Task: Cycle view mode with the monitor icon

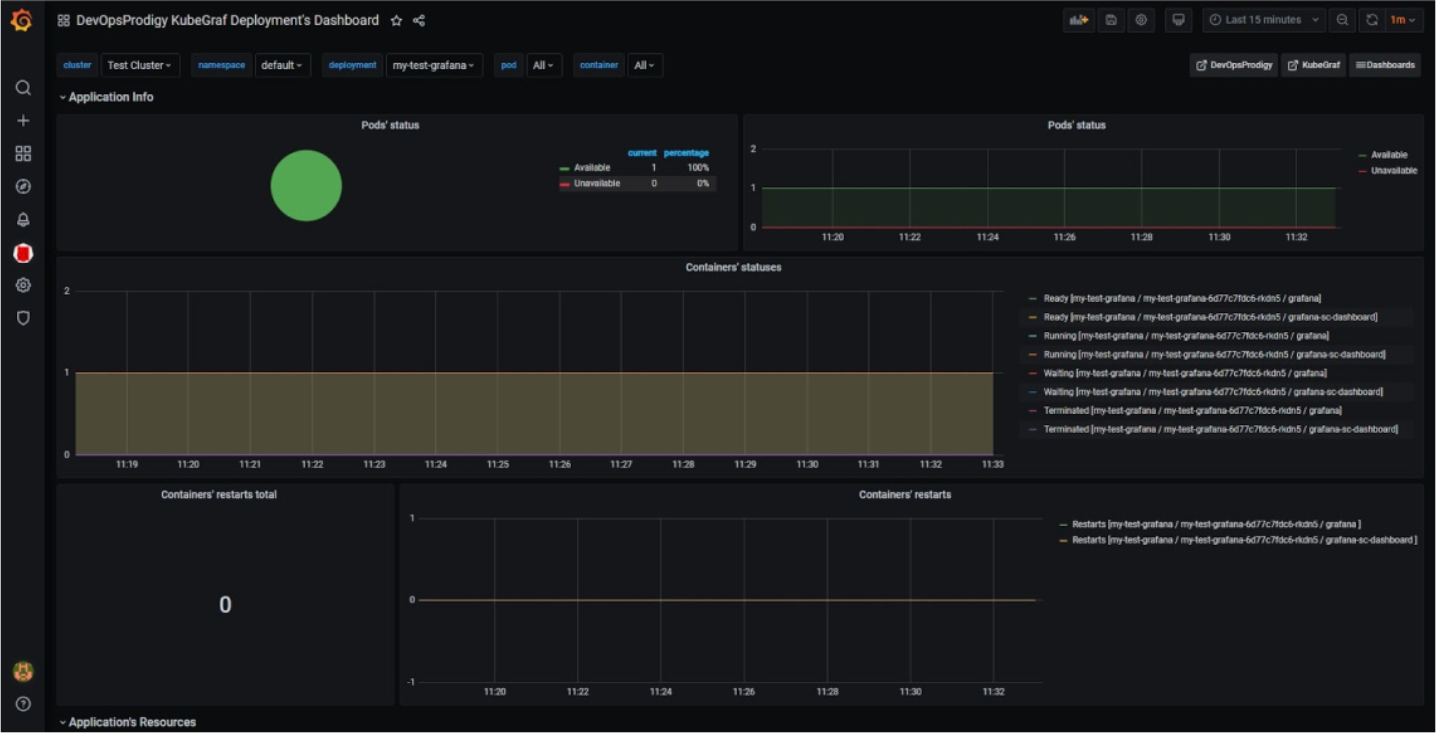Action: coord(1178,20)
